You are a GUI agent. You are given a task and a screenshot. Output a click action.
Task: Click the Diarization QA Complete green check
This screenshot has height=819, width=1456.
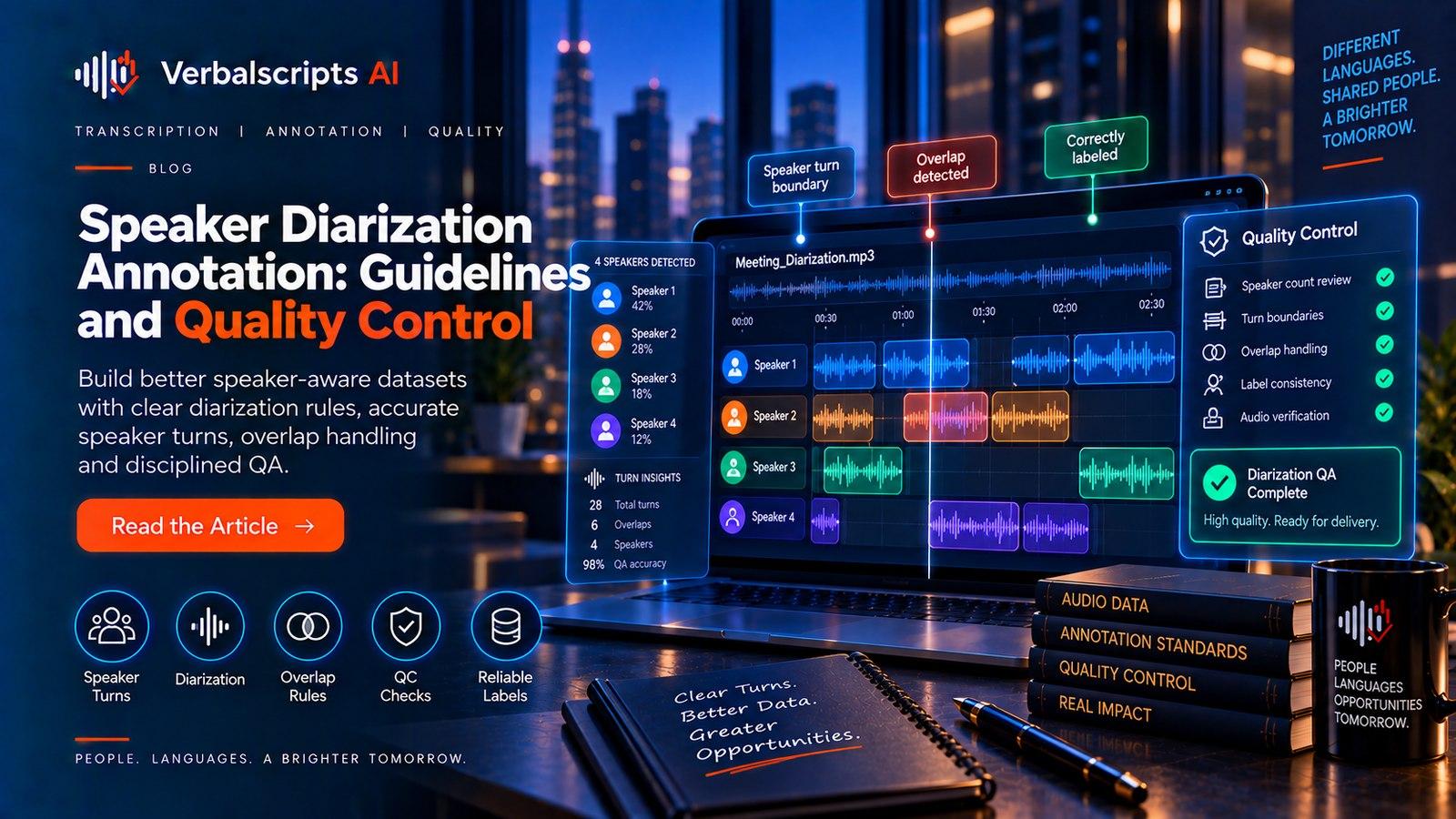(x=1219, y=483)
